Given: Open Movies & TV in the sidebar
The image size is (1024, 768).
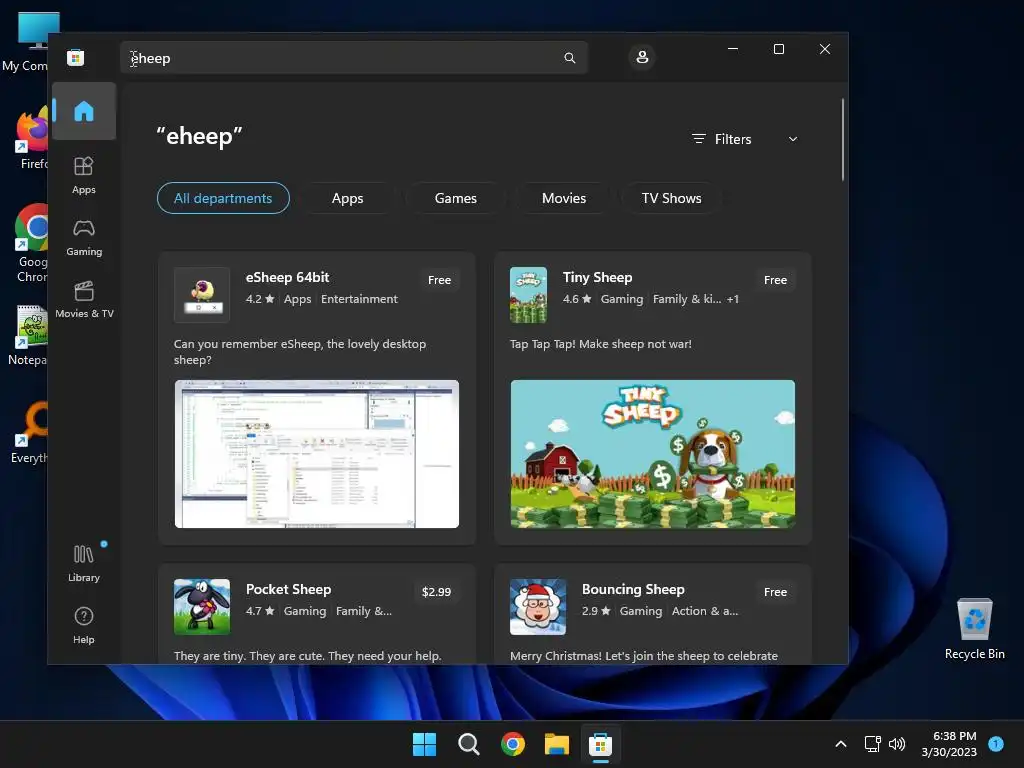Looking at the screenshot, I should point(84,299).
